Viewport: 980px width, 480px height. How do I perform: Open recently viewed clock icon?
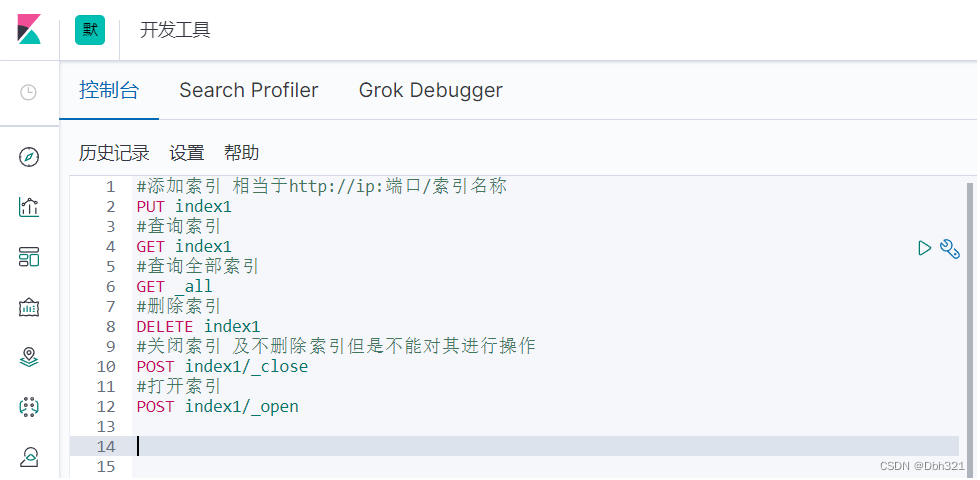click(x=29, y=92)
